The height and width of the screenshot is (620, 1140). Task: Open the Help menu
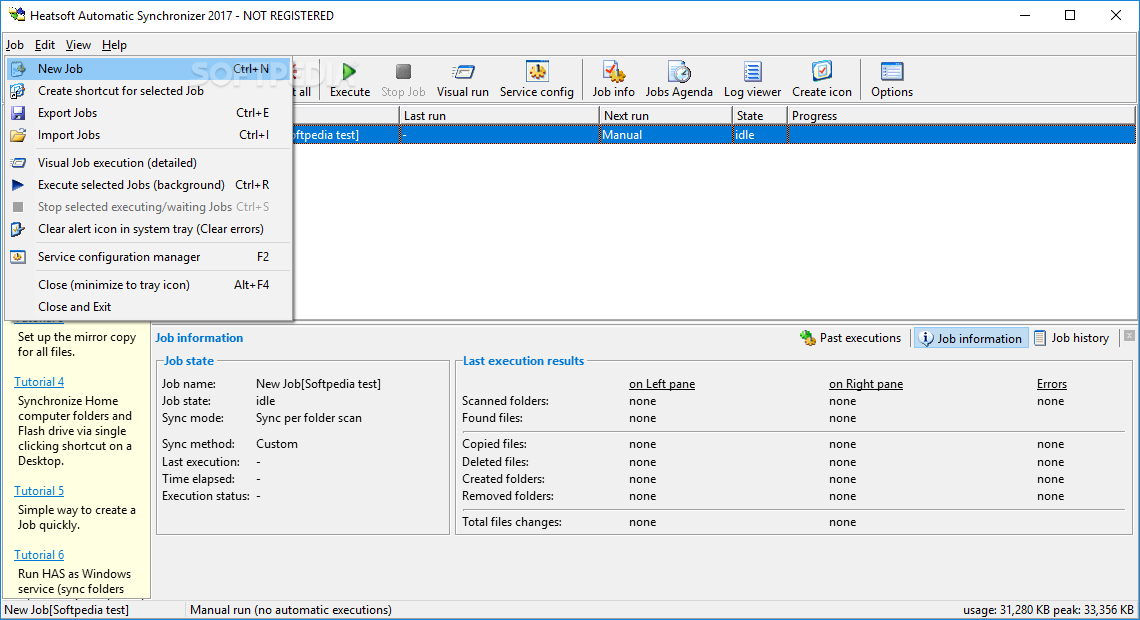pos(114,45)
